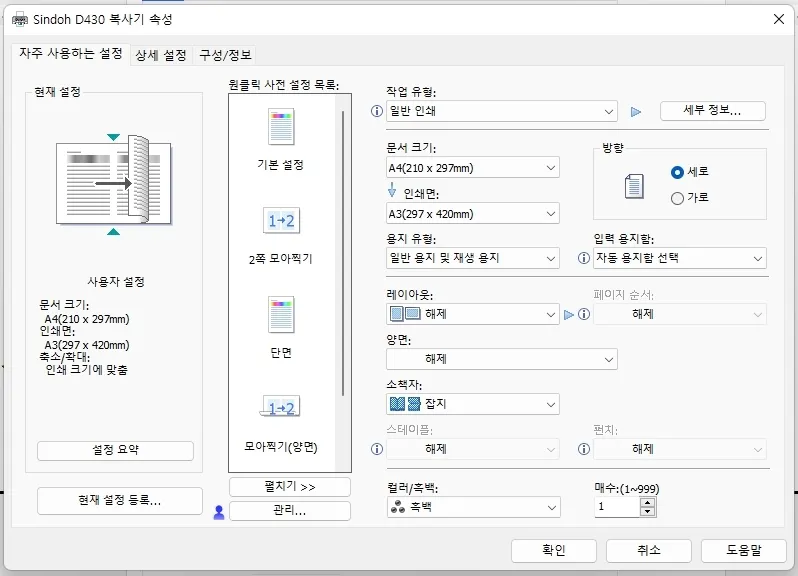Open the 컬러/흑백 dropdown
The image size is (798, 576).
click(473, 507)
